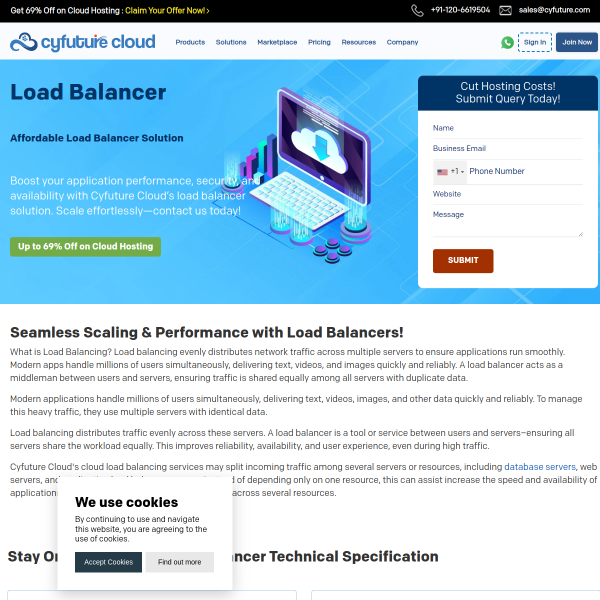Go to the Pricing menu item
The width and height of the screenshot is (600, 600).
(x=319, y=42)
